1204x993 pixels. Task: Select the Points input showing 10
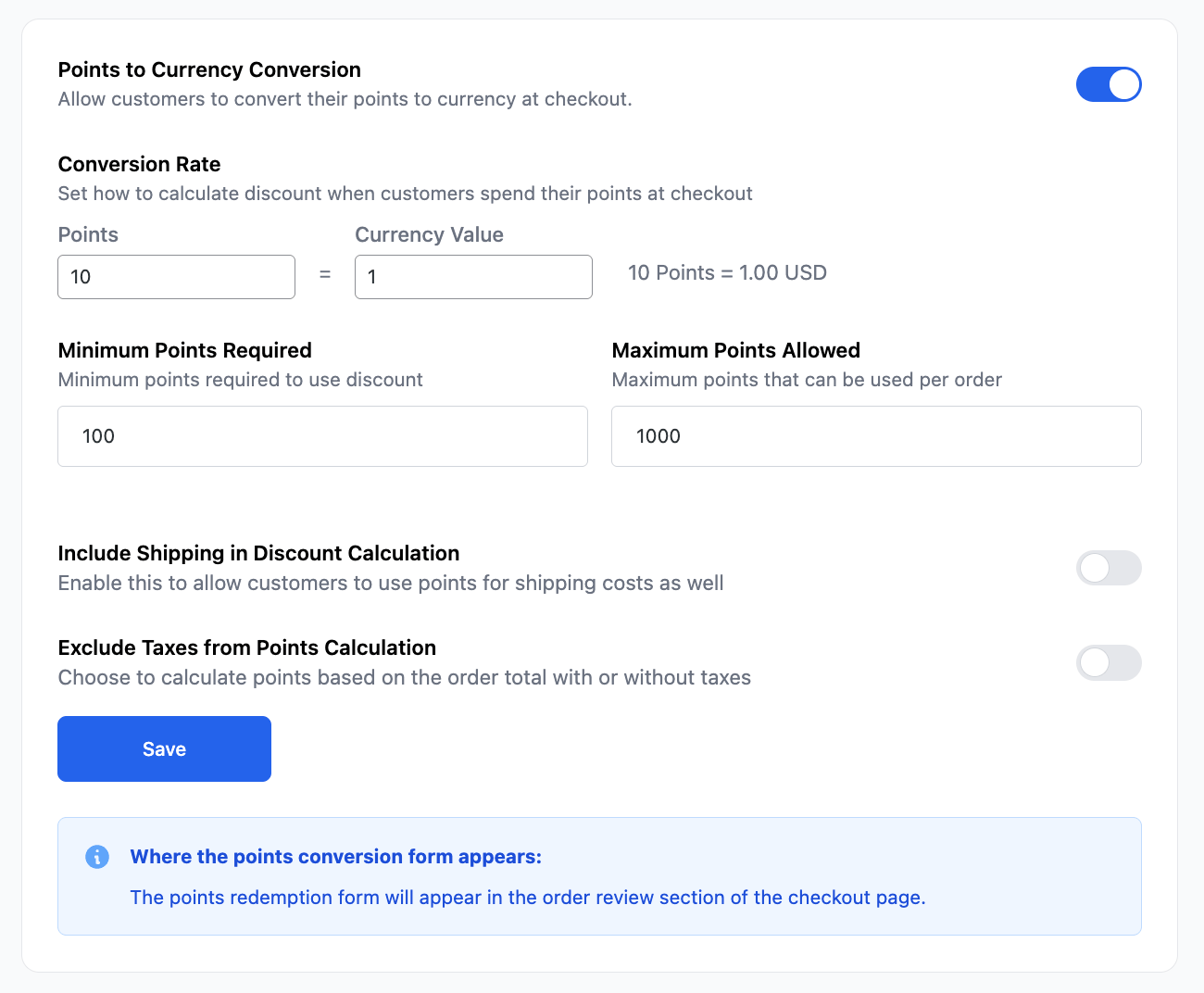pyautogui.click(x=176, y=276)
